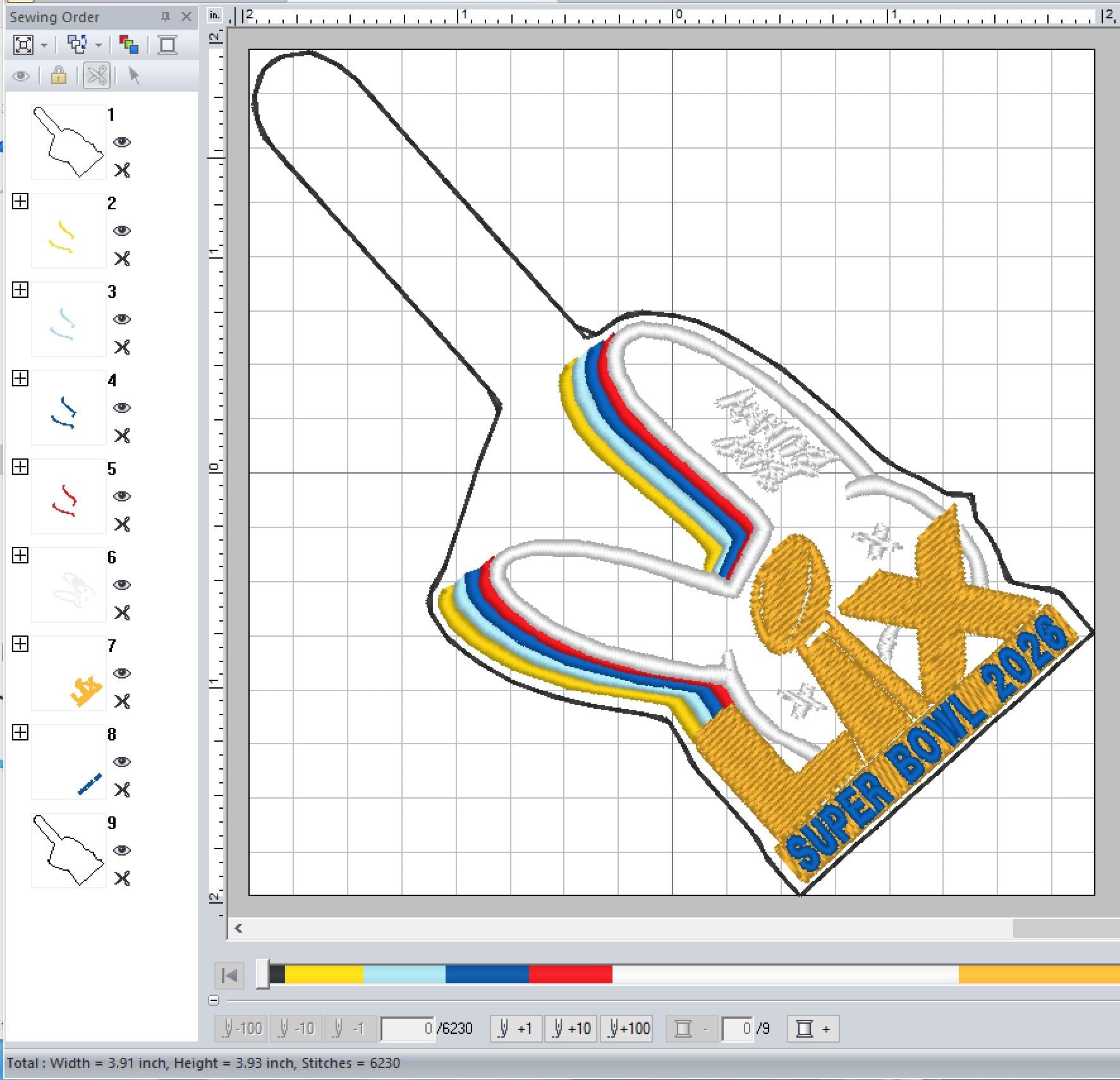Click the padlock lock icon

click(59, 76)
